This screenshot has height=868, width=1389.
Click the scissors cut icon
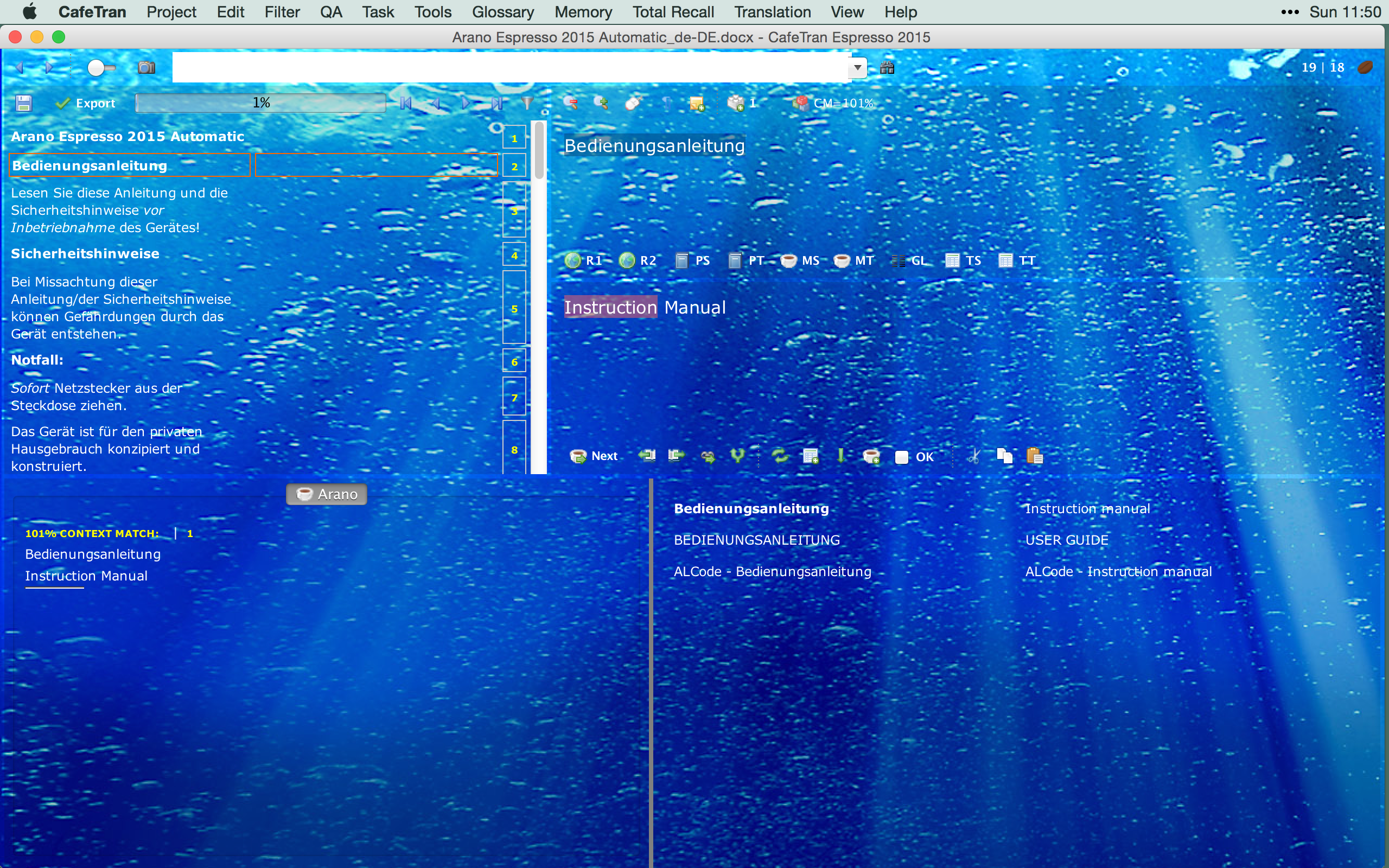[973, 456]
